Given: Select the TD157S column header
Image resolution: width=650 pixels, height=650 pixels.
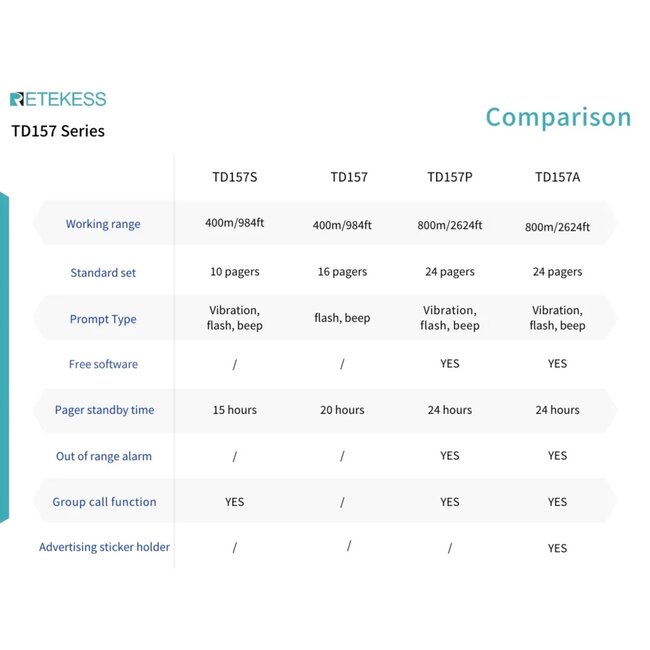Looking at the screenshot, I should coord(234,177).
